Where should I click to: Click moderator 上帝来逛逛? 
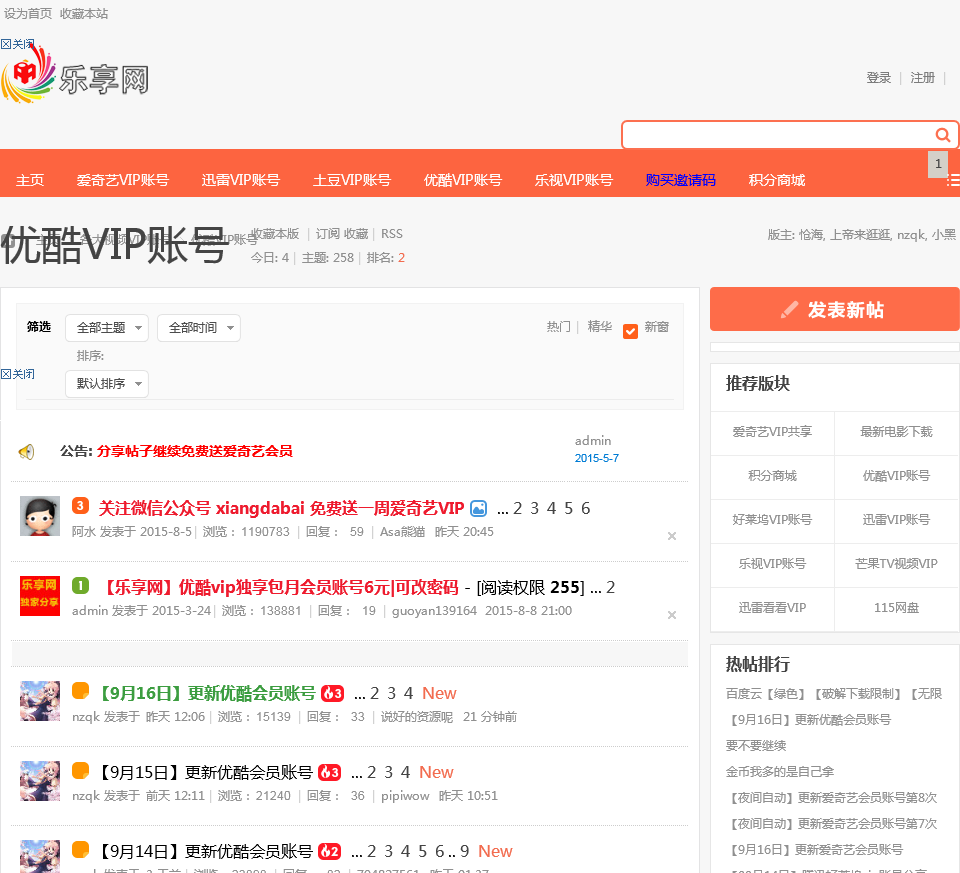coord(860,234)
